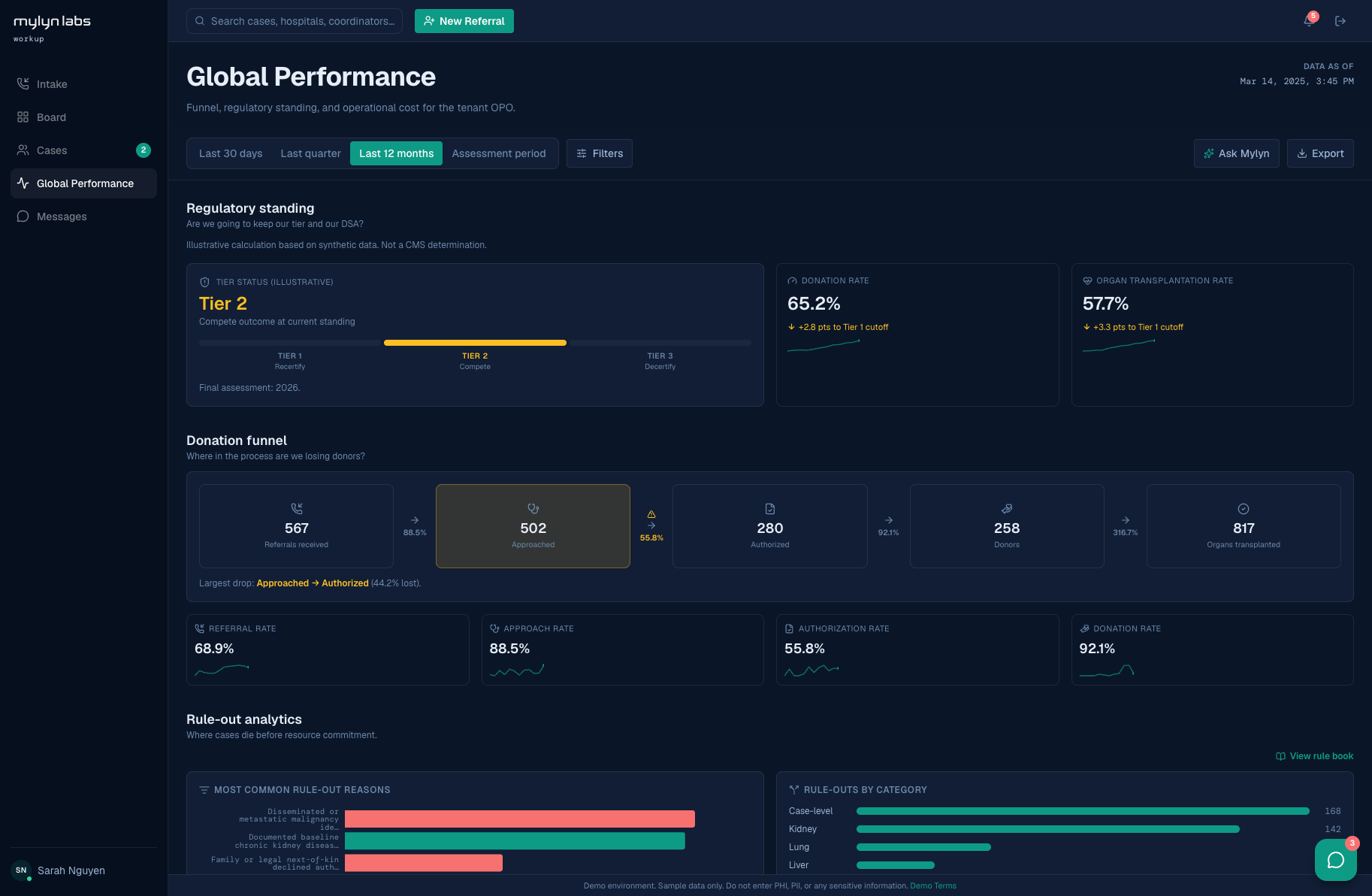This screenshot has width=1372, height=896.
Task: Open the View rule book link
Action: (x=1315, y=756)
